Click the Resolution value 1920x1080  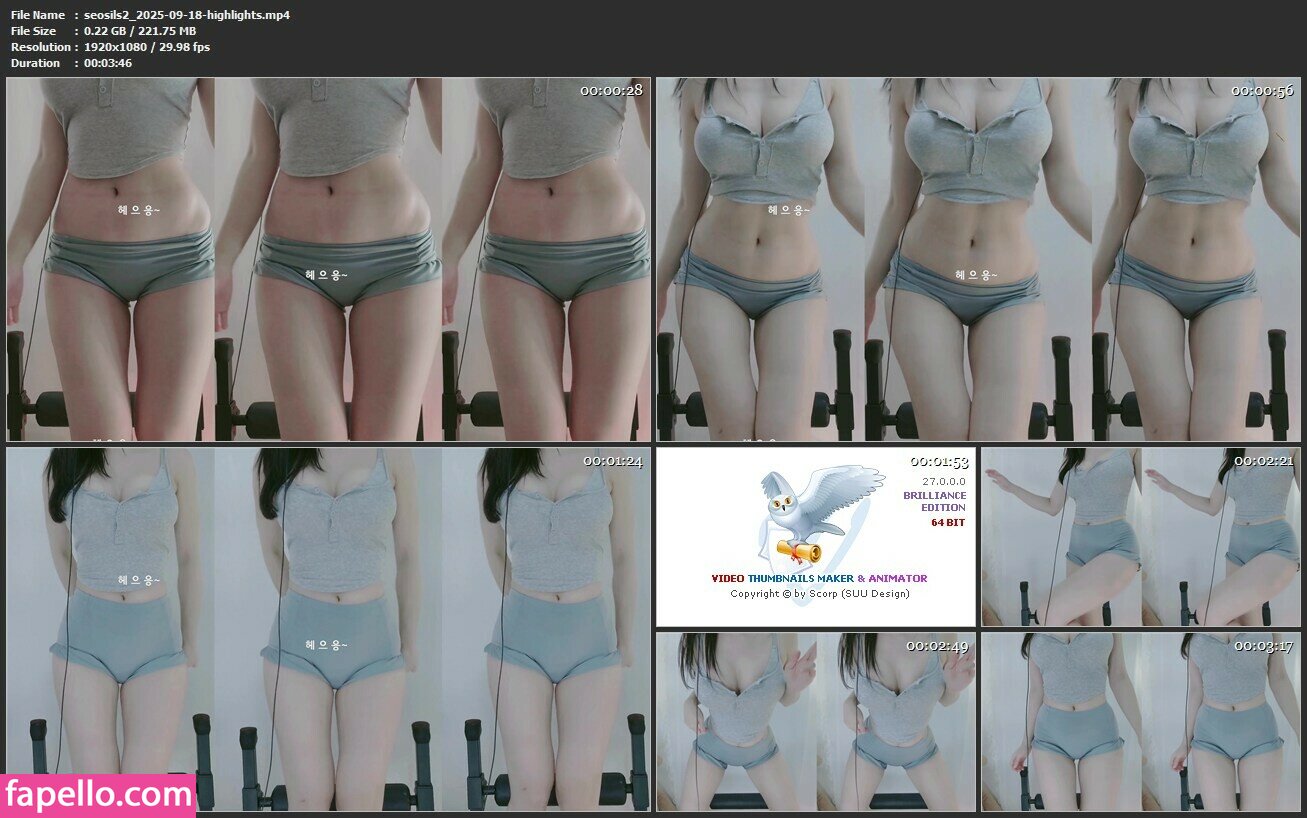pyautogui.click(x=120, y=47)
